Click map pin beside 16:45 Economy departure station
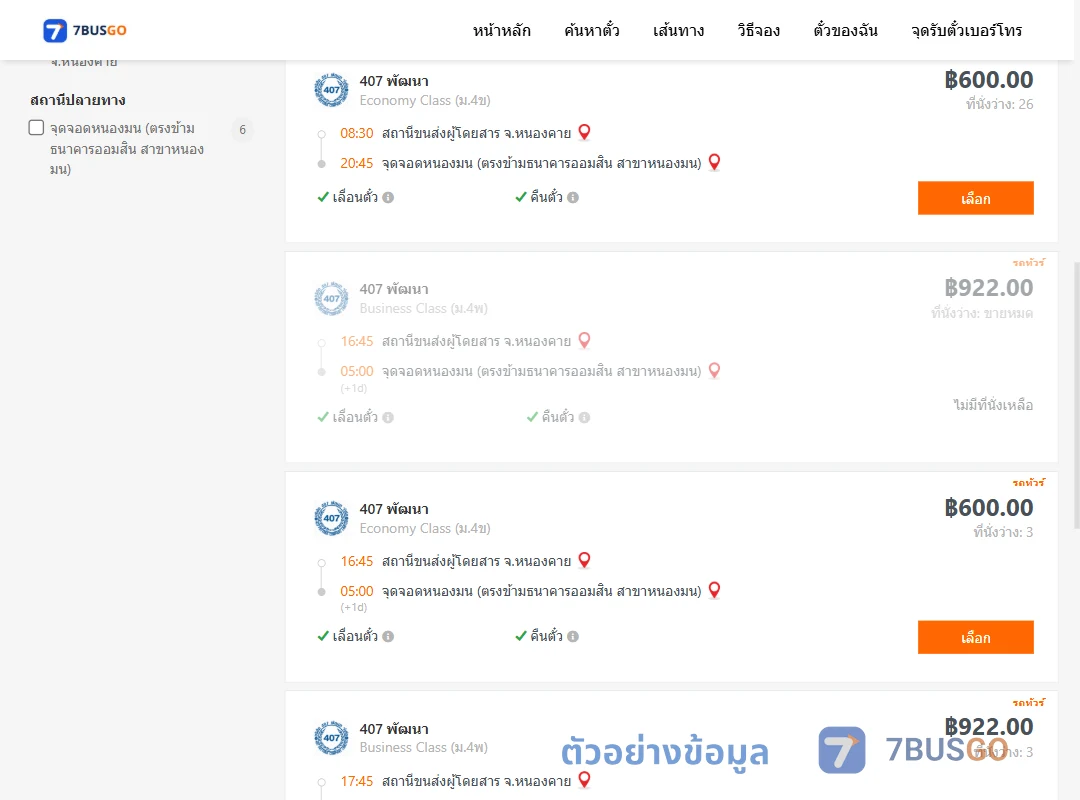The height and width of the screenshot is (800, 1080). [x=584, y=560]
